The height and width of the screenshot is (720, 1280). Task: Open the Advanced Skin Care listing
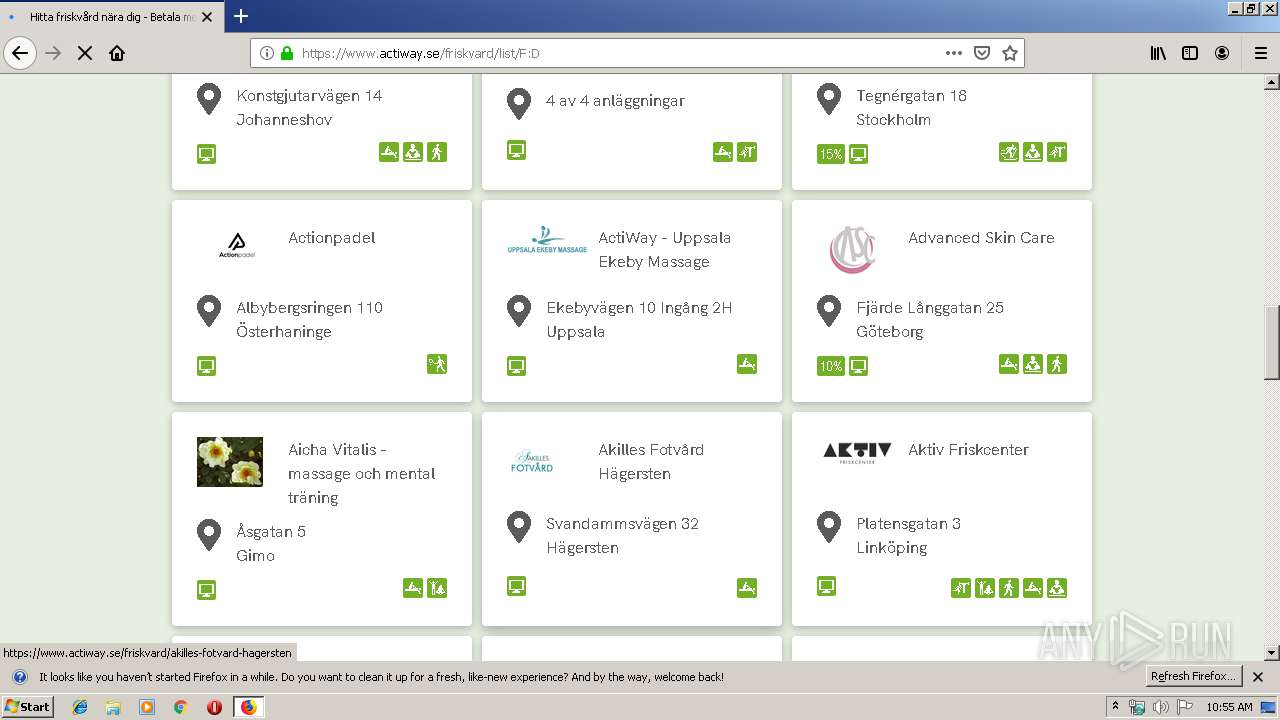(x=981, y=238)
